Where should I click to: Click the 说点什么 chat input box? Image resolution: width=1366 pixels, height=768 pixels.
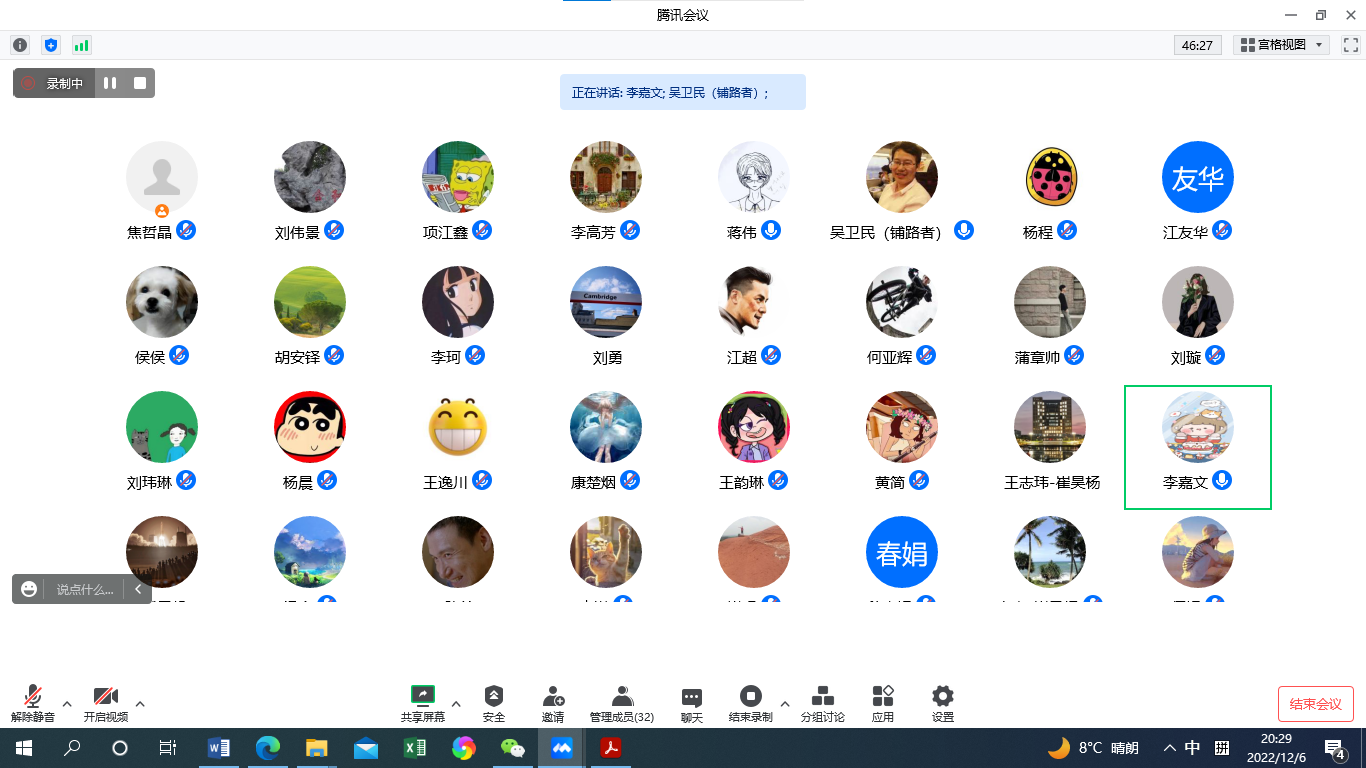(x=84, y=590)
